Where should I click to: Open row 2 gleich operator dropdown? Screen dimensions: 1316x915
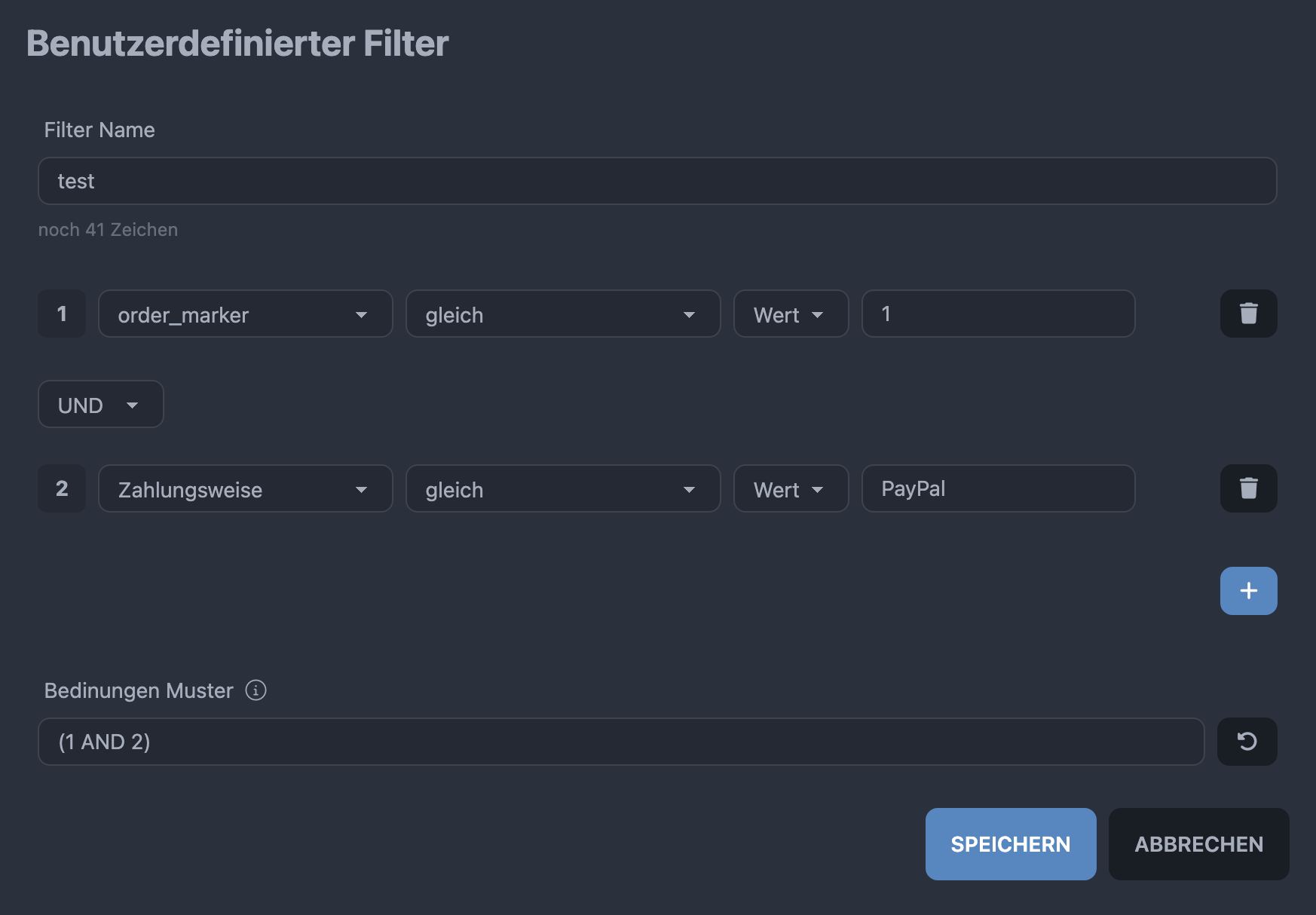click(563, 488)
